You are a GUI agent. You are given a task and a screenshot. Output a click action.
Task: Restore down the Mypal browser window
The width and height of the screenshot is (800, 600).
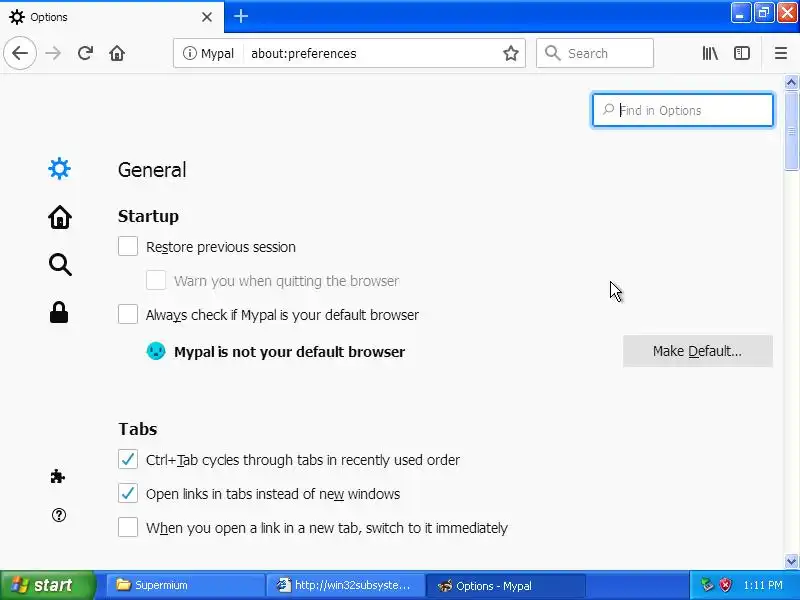click(x=763, y=13)
